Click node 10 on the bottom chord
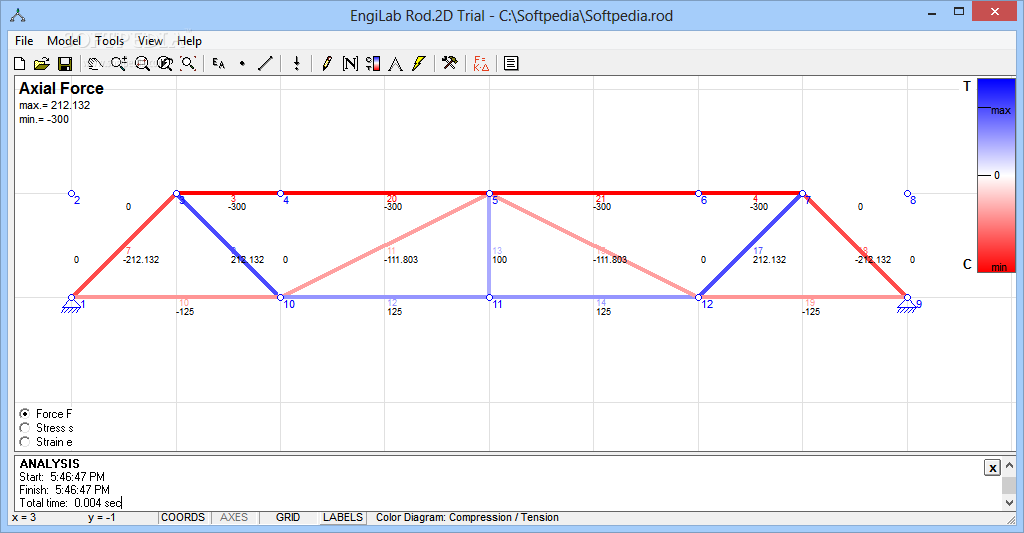The image size is (1024, 533). (x=281, y=298)
